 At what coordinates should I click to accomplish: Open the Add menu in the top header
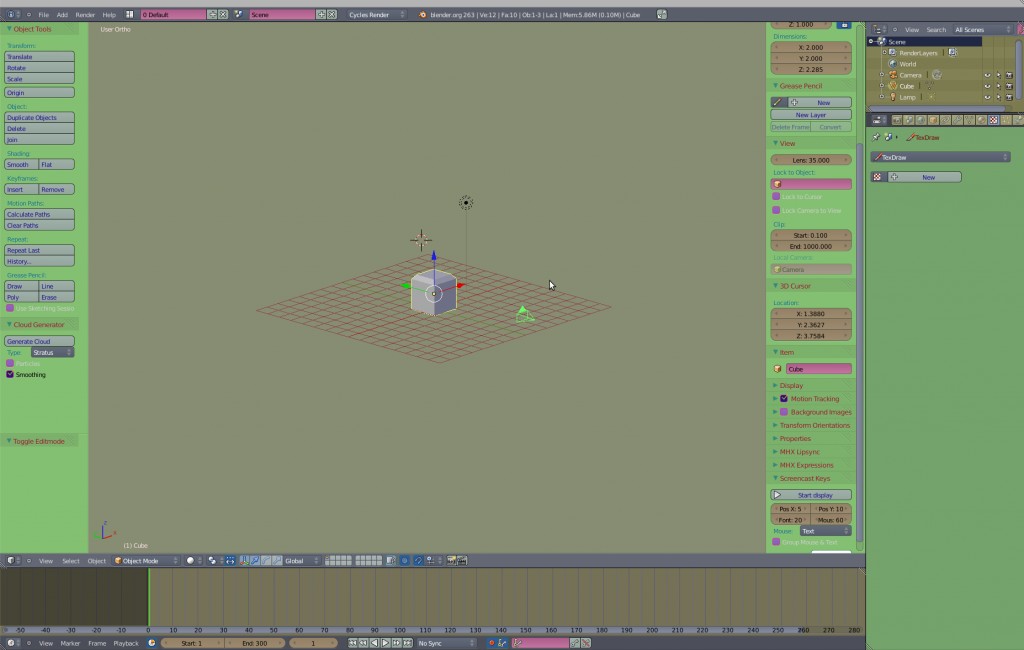coord(61,15)
